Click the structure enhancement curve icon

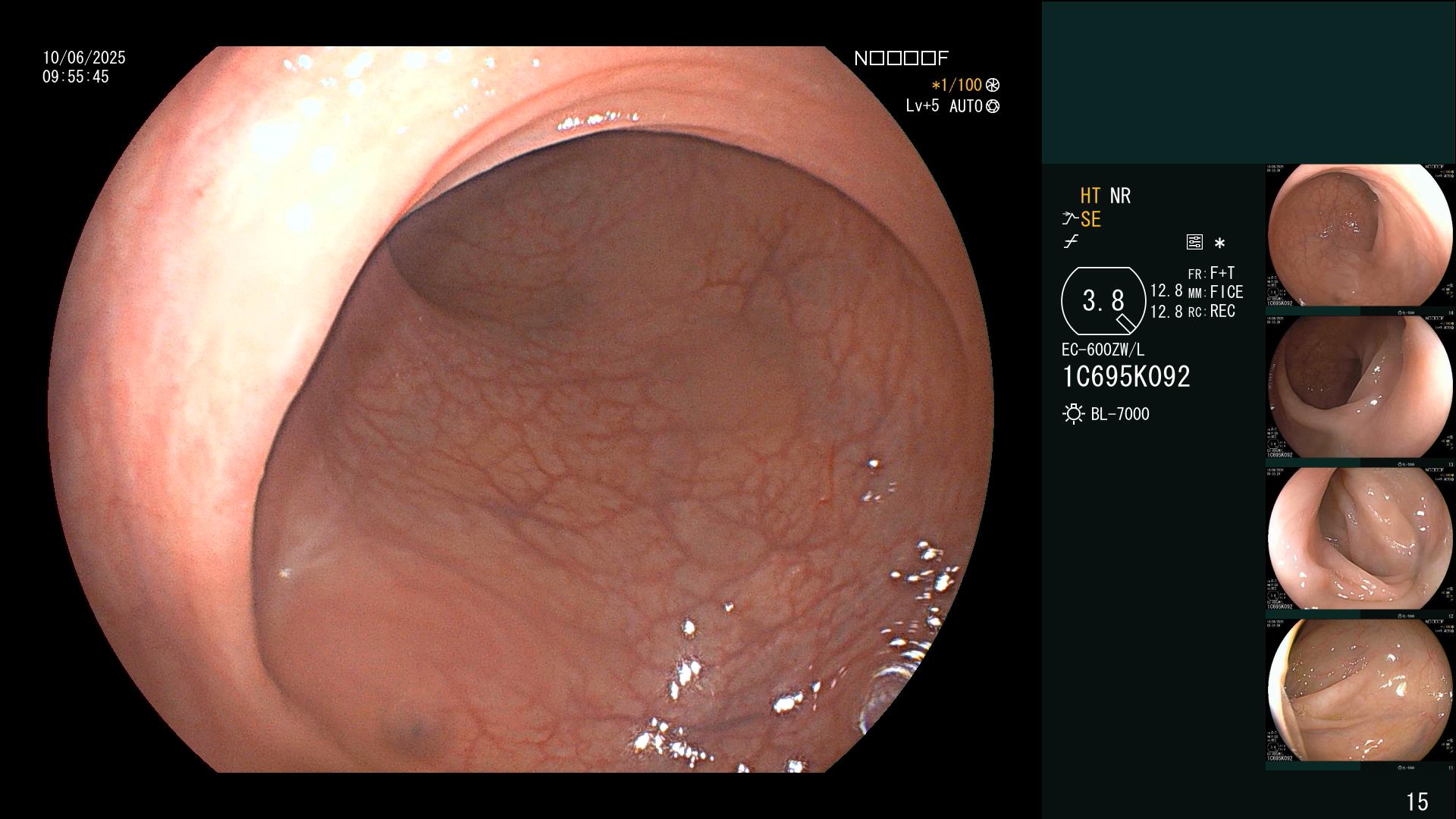click(x=1070, y=219)
